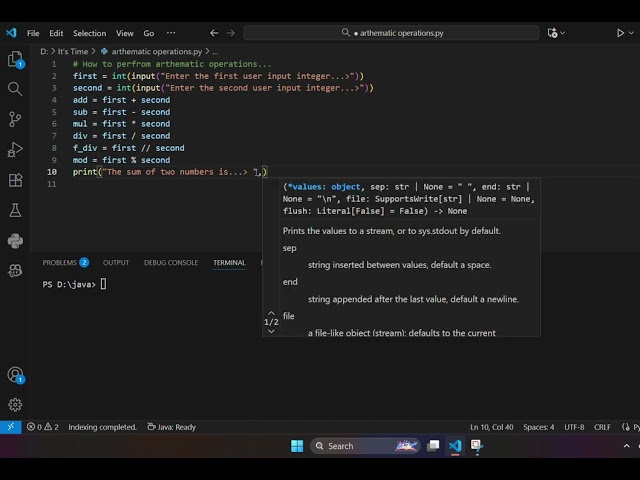Viewport: 640px width, 480px height.
Task: Select language mode braces icon in status bar
Action: [x=625, y=427]
